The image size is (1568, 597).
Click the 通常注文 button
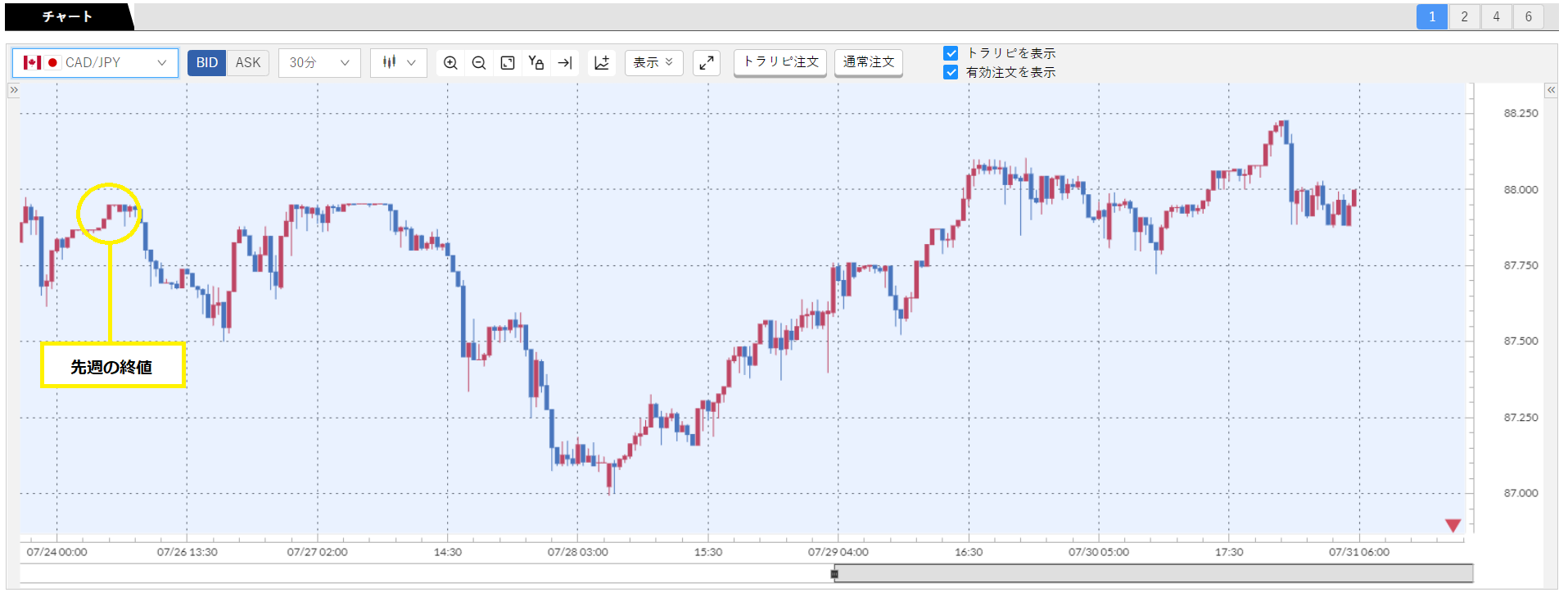(869, 62)
